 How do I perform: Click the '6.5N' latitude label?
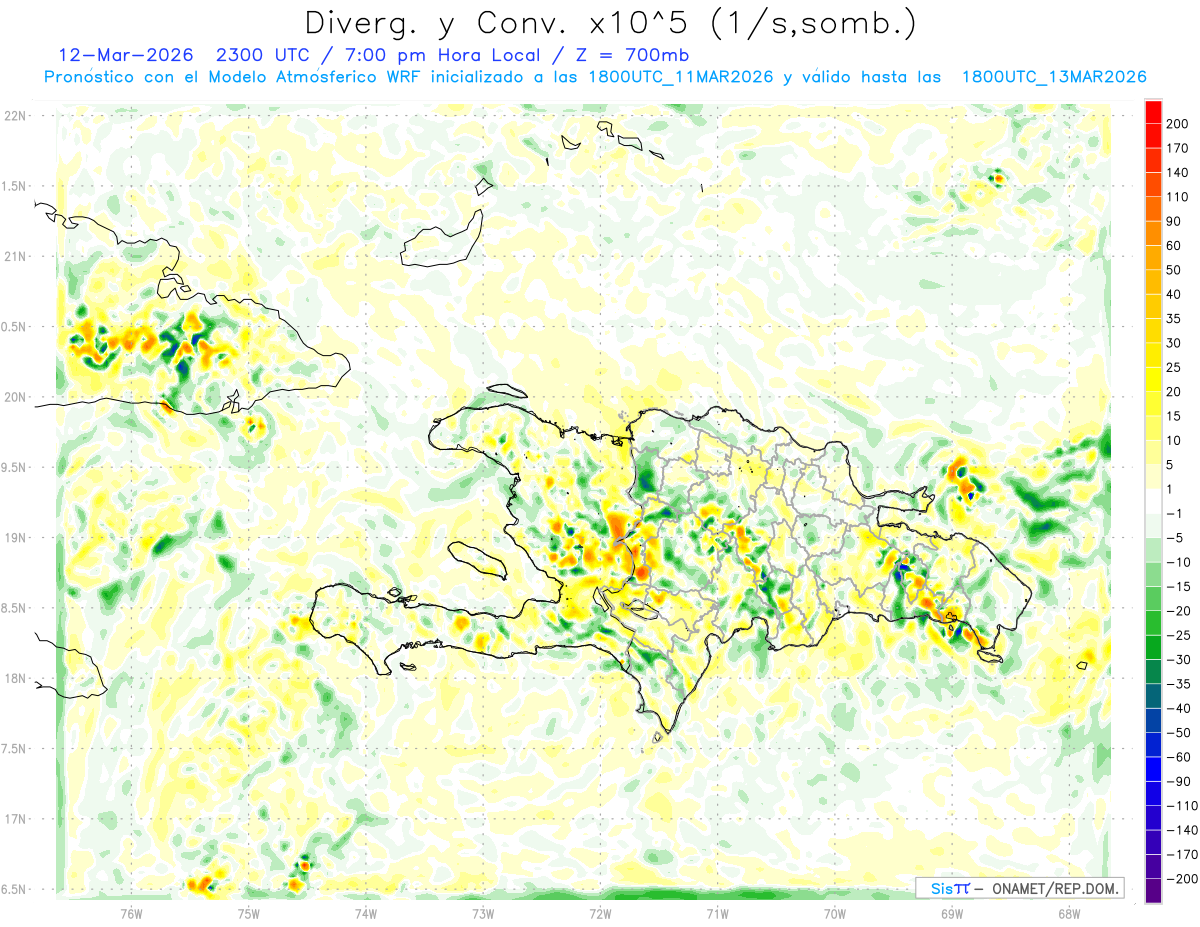click(x=14, y=889)
